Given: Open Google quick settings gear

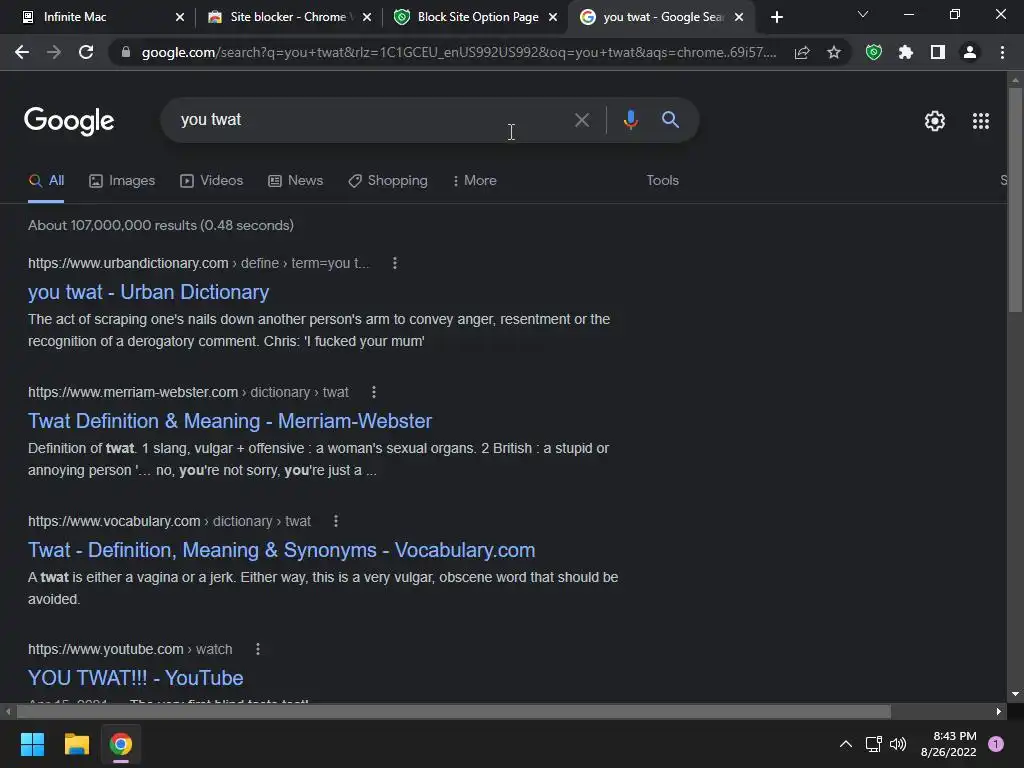Looking at the screenshot, I should click(x=935, y=121).
